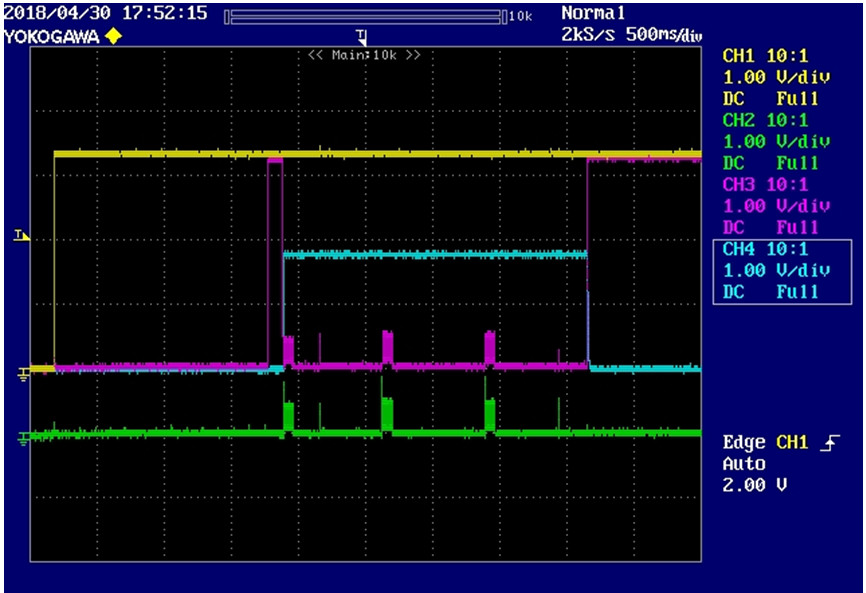Open the 500ms/div timebase setting
This screenshot has height=593, width=866.
point(664,35)
